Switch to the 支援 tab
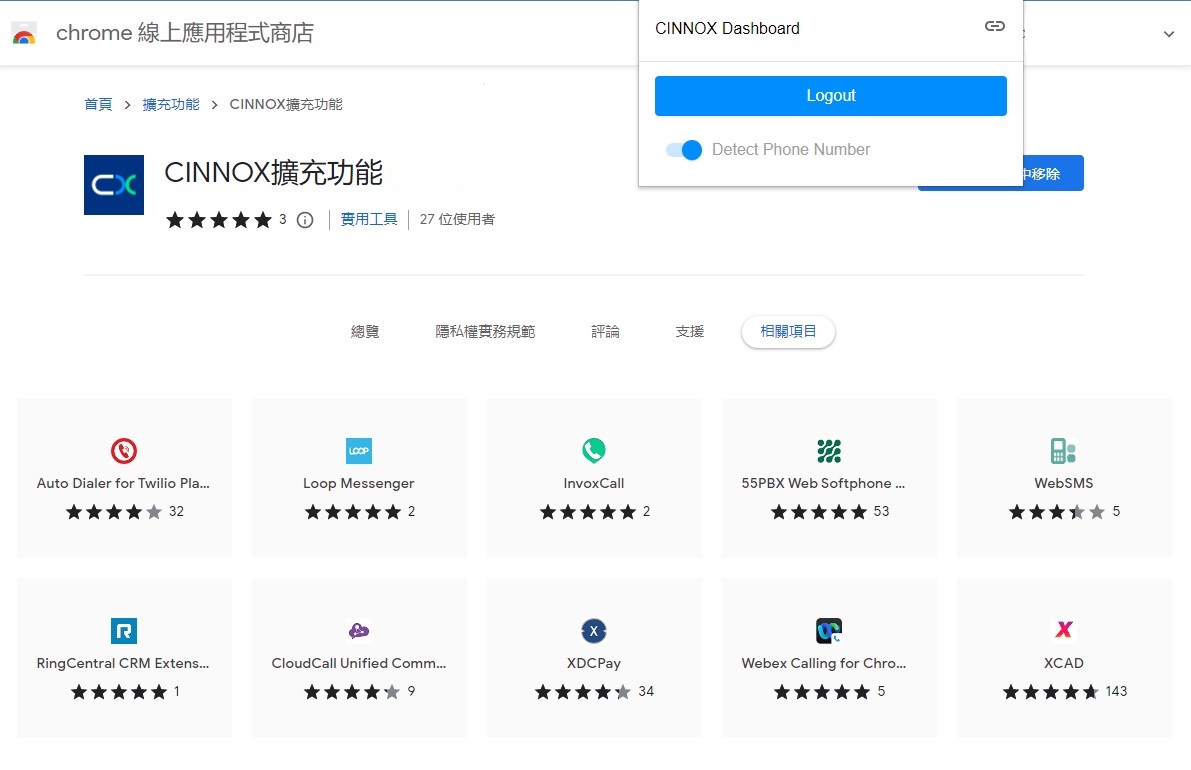The width and height of the screenshot is (1191, 770). coord(690,332)
